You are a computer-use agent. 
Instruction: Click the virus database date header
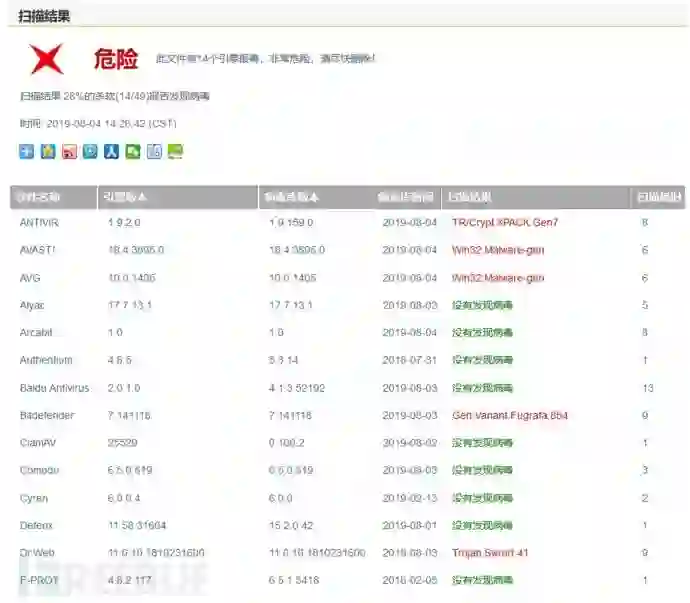pos(406,197)
